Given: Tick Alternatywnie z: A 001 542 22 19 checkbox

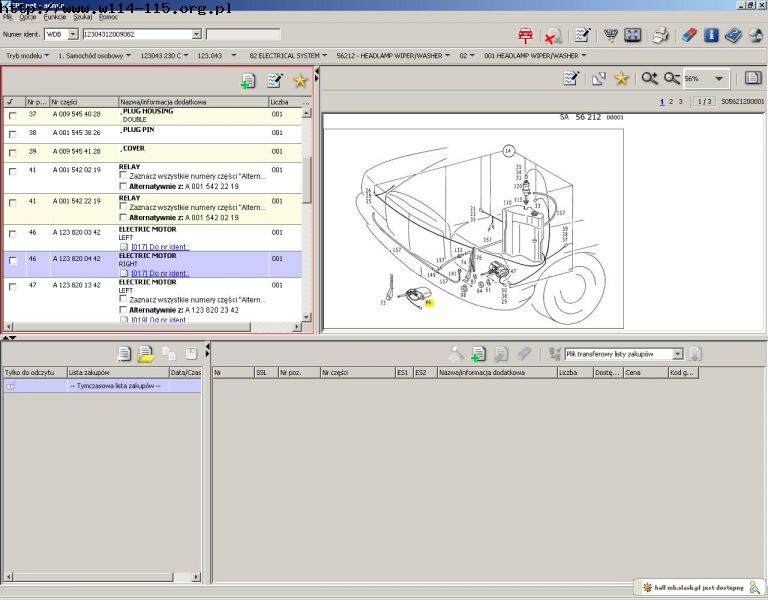Looking at the screenshot, I should pyautogui.click(x=123, y=186).
